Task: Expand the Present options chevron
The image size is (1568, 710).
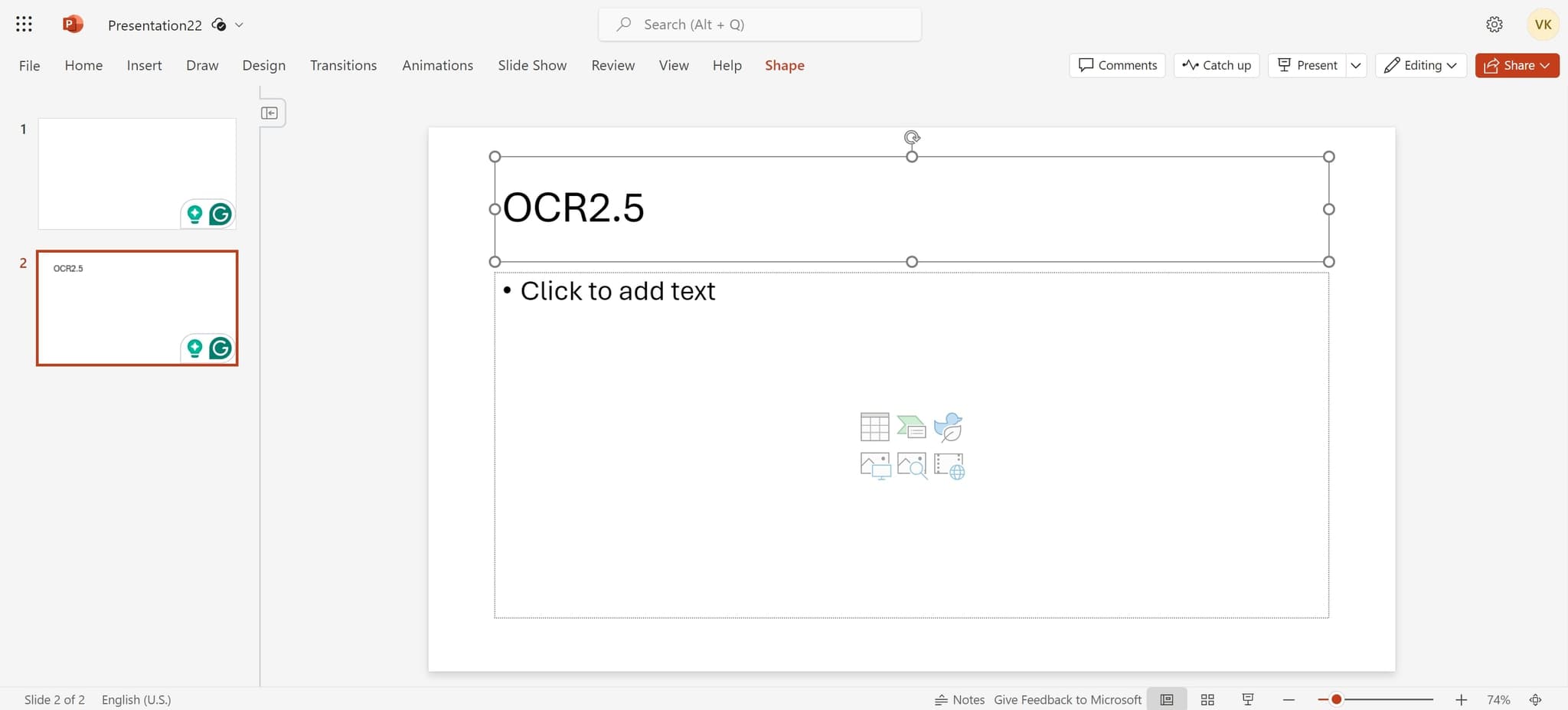Action: point(1357,65)
